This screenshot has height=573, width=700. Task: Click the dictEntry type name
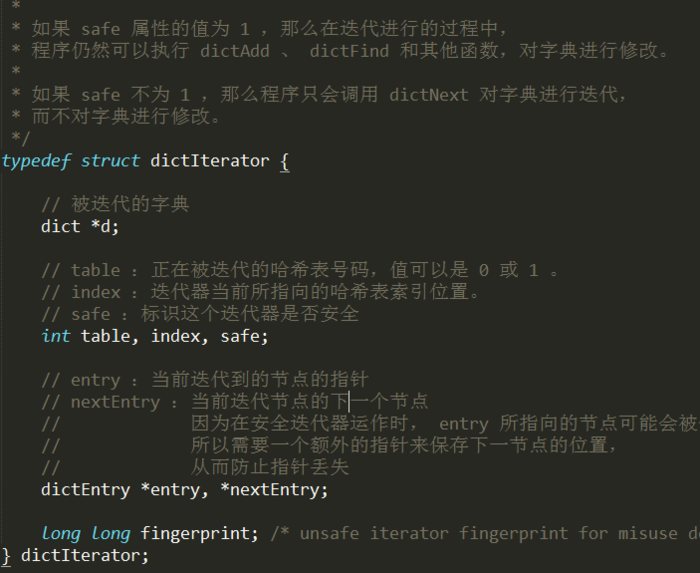point(86,490)
